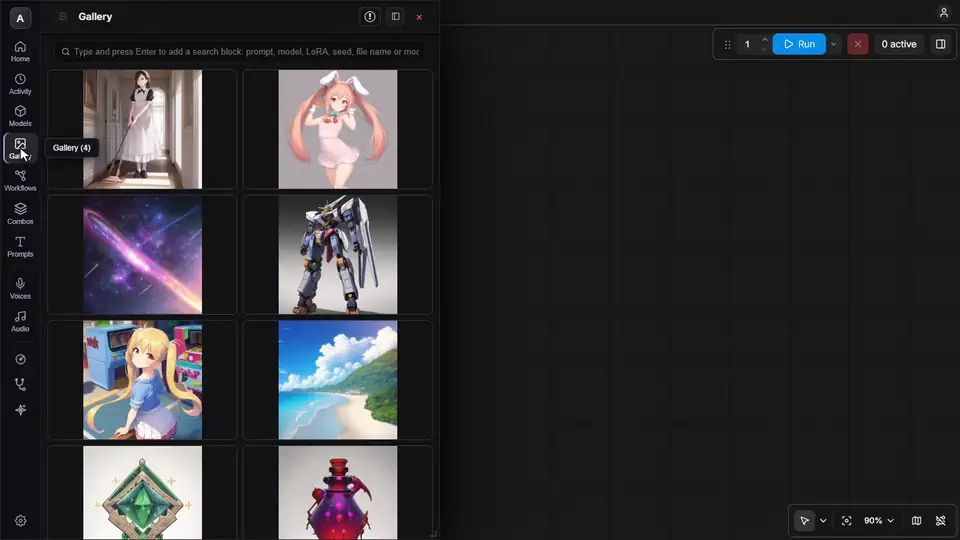Click the drag handle beside run count

727,44
